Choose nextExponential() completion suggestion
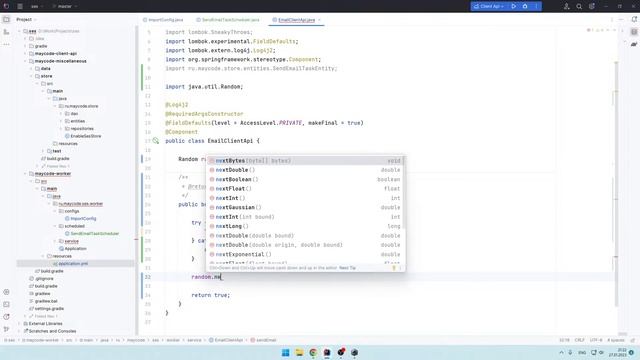This screenshot has width=640, height=360. coord(305,254)
